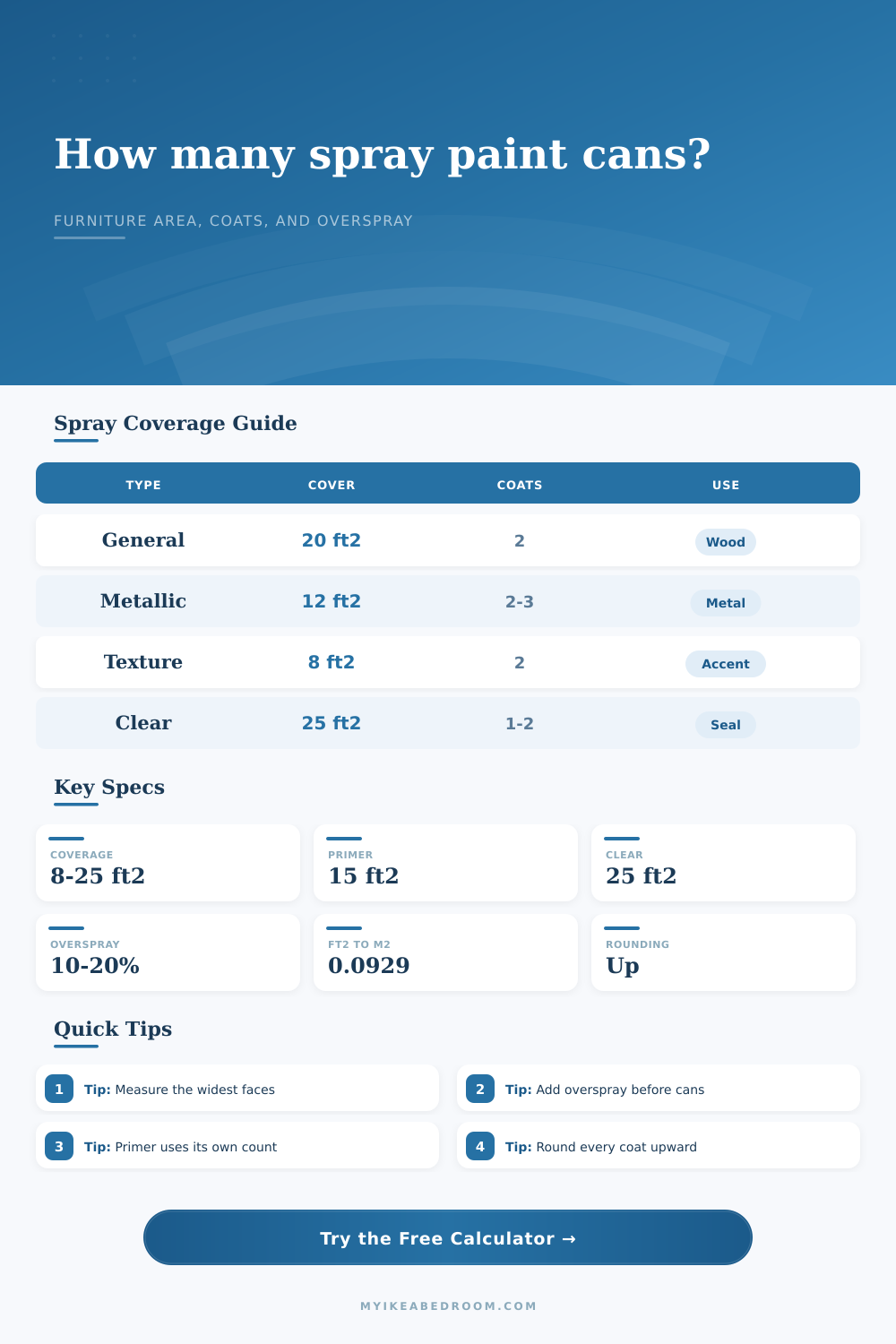The image size is (896, 1344).
Task: Click the number 3 tip badge
Action: point(59,1147)
